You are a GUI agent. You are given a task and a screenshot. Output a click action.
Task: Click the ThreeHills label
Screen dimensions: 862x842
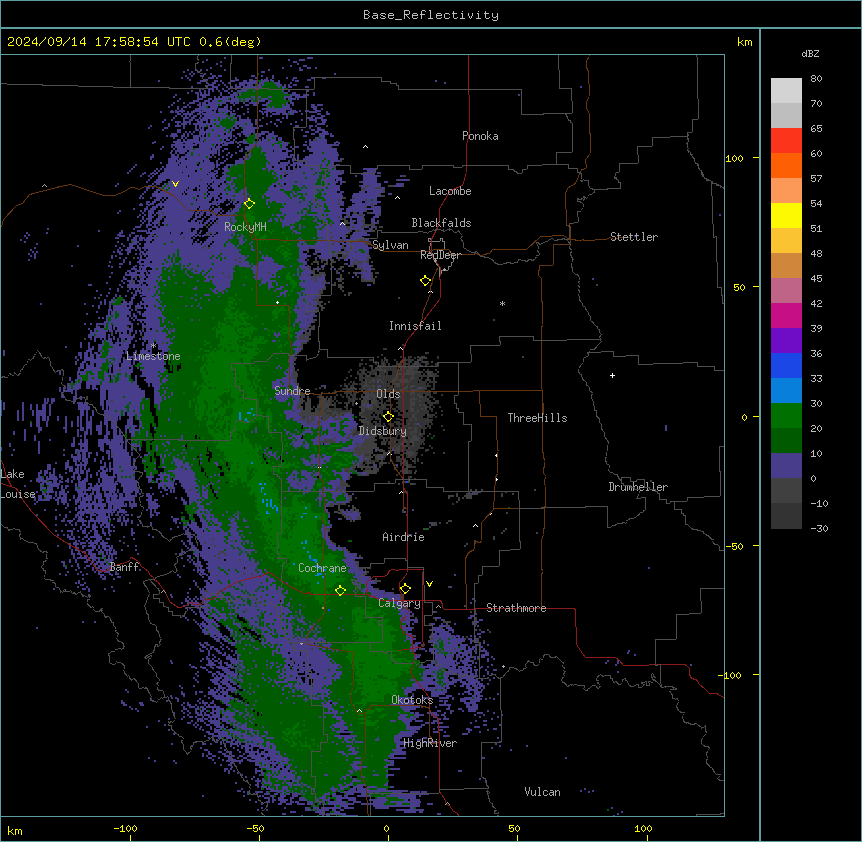537,418
